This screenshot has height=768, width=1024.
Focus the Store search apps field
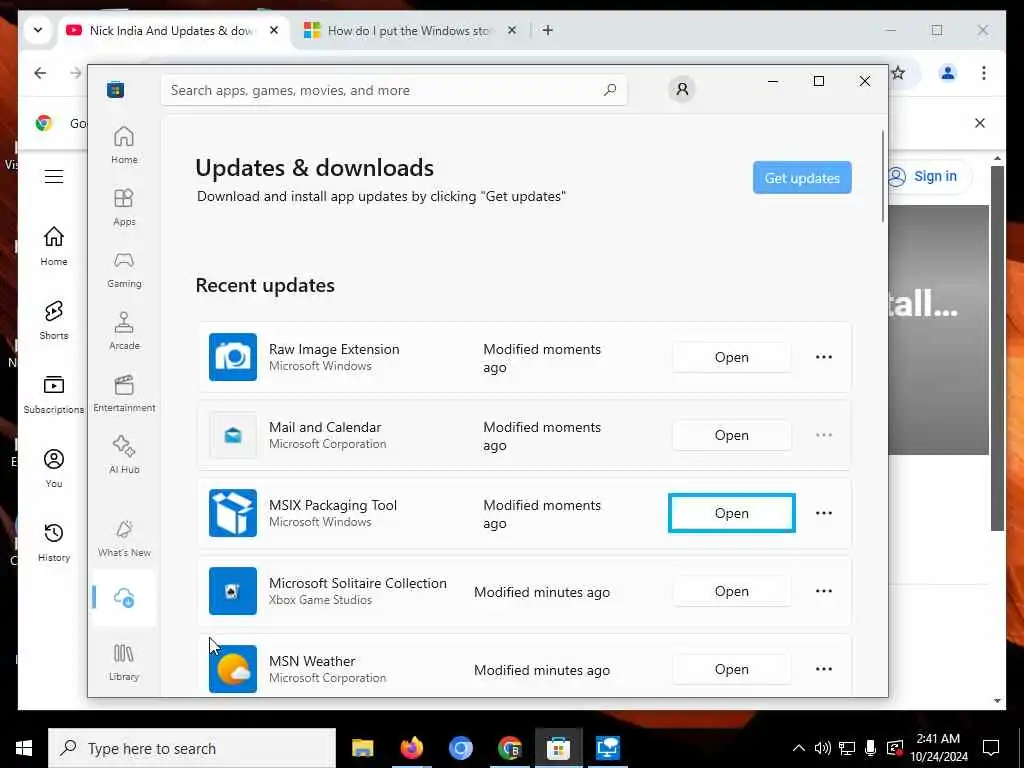(x=394, y=90)
